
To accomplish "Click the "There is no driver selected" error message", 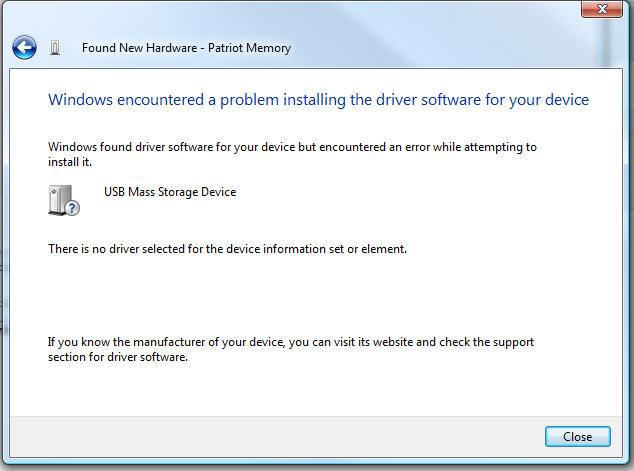I will pyautogui.click(x=227, y=249).
